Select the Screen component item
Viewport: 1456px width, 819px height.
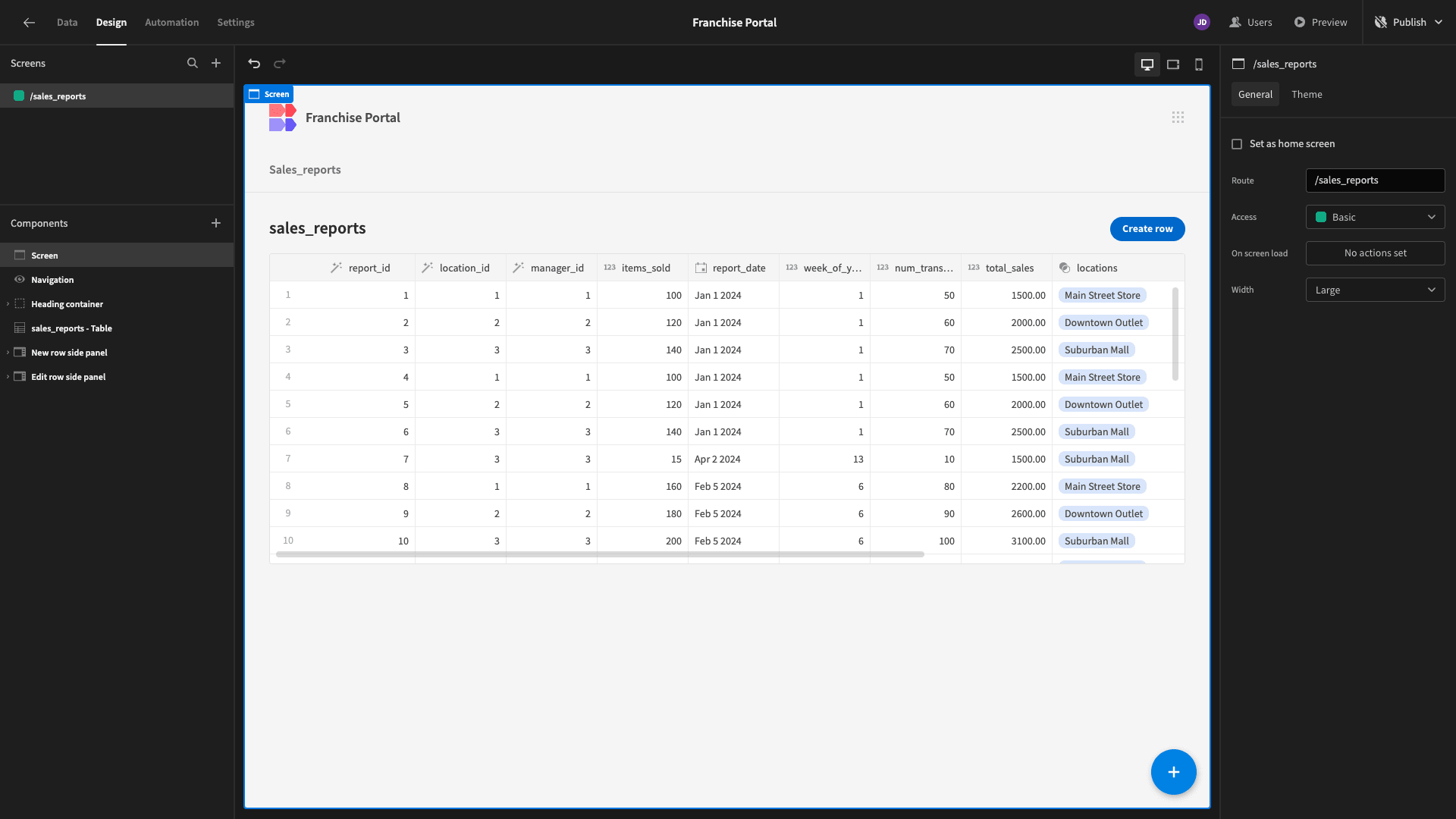[x=117, y=256]
